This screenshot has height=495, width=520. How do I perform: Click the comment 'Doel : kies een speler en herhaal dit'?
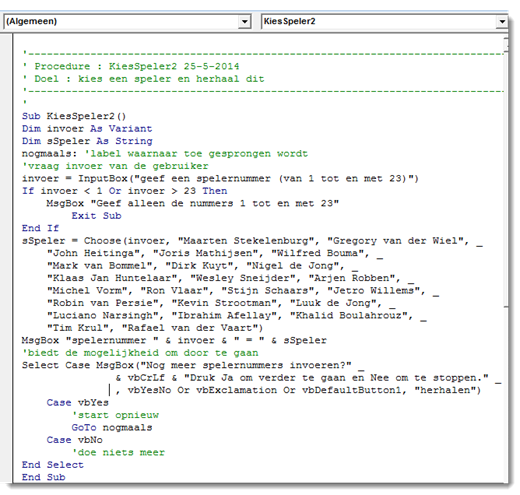coord(143,79)
